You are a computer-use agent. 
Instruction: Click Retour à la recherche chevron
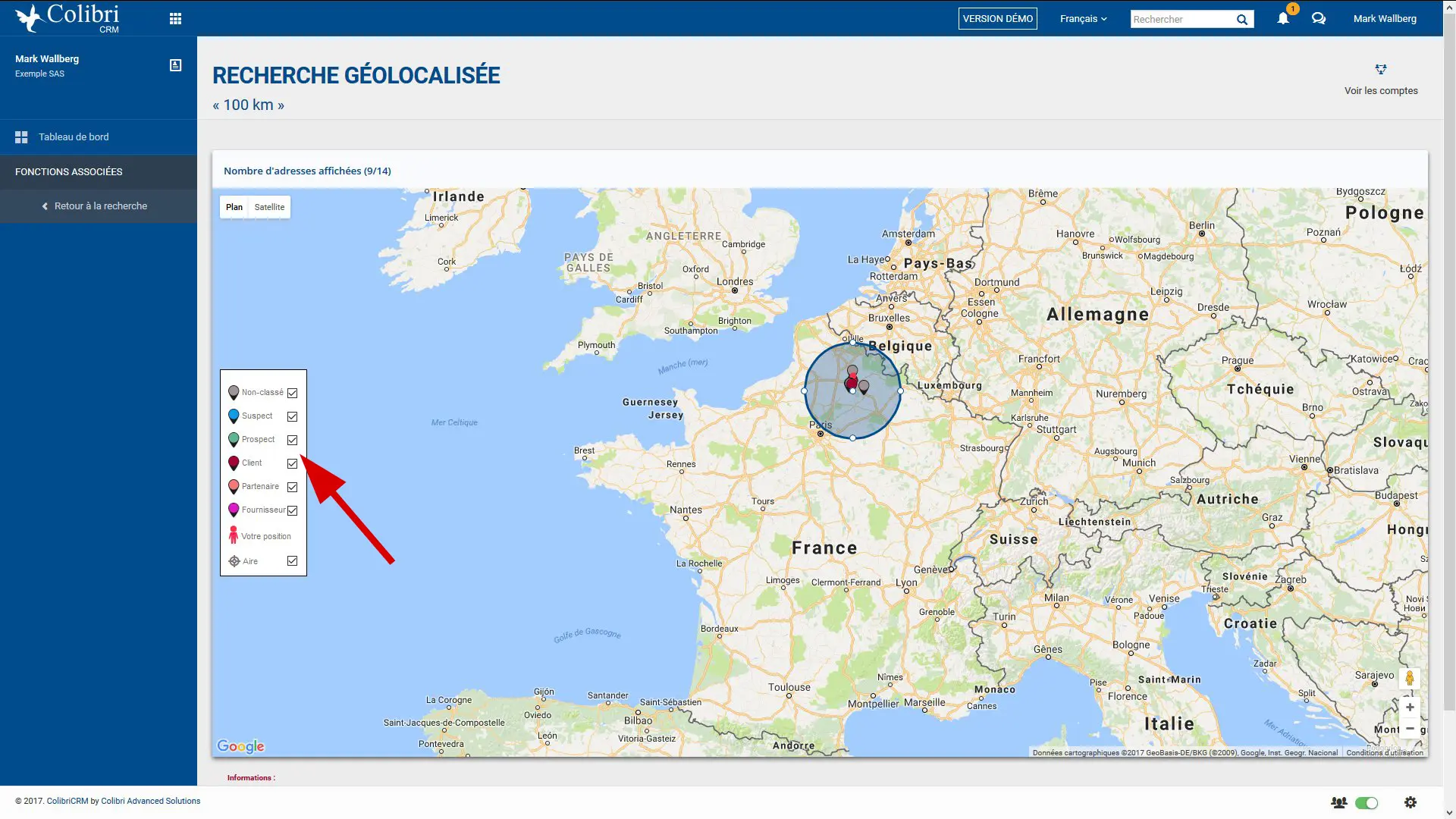click(x=45, y=206)
